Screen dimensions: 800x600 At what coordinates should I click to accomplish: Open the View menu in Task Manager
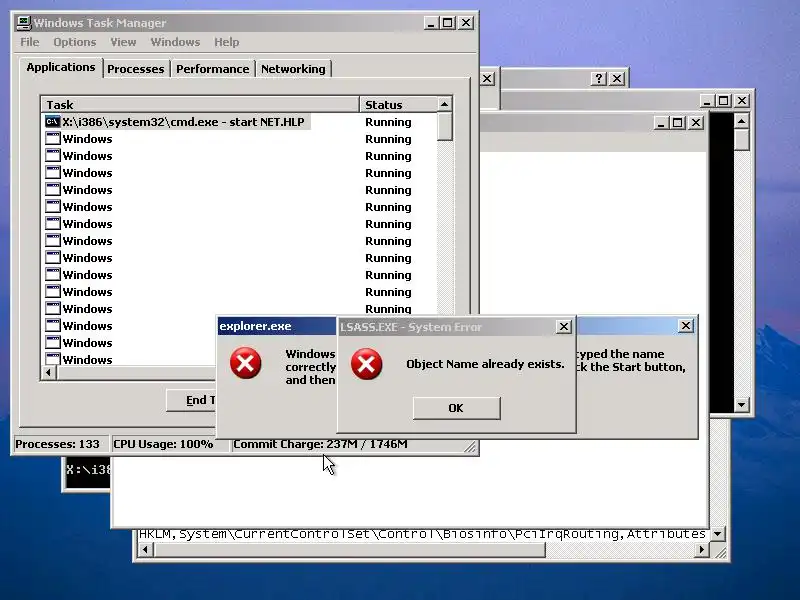pos(123,42)
